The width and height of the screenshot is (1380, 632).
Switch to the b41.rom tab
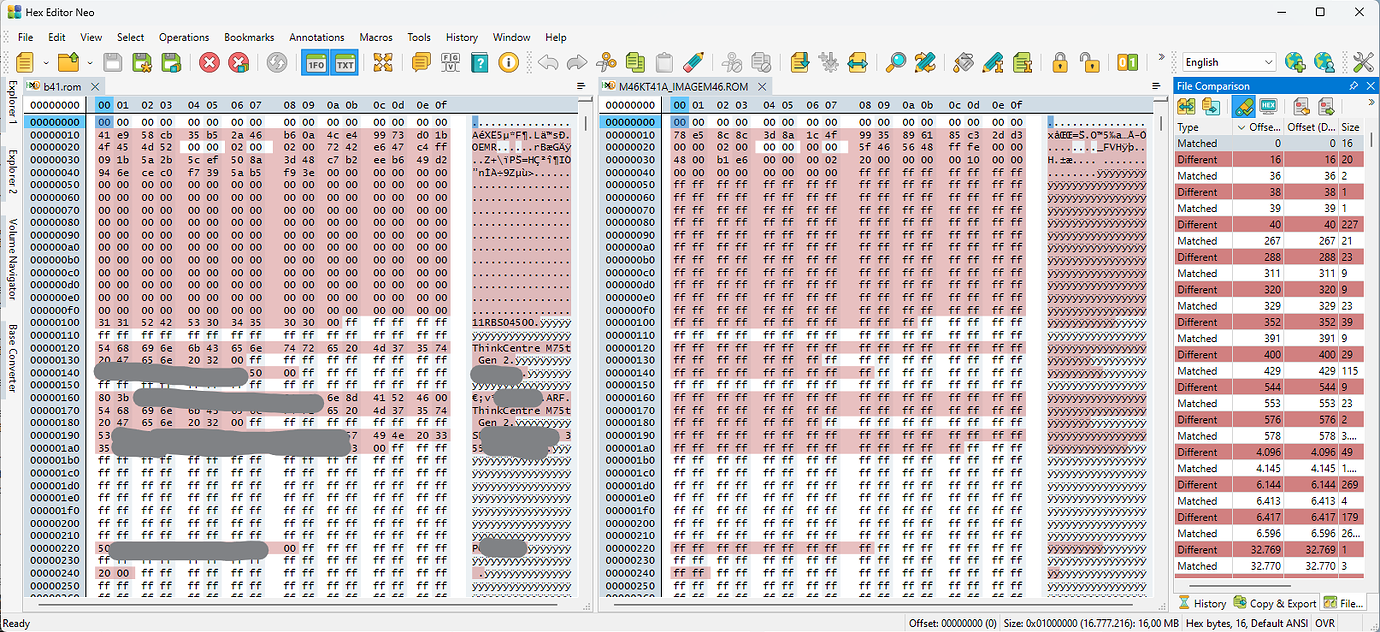point(57,86)
